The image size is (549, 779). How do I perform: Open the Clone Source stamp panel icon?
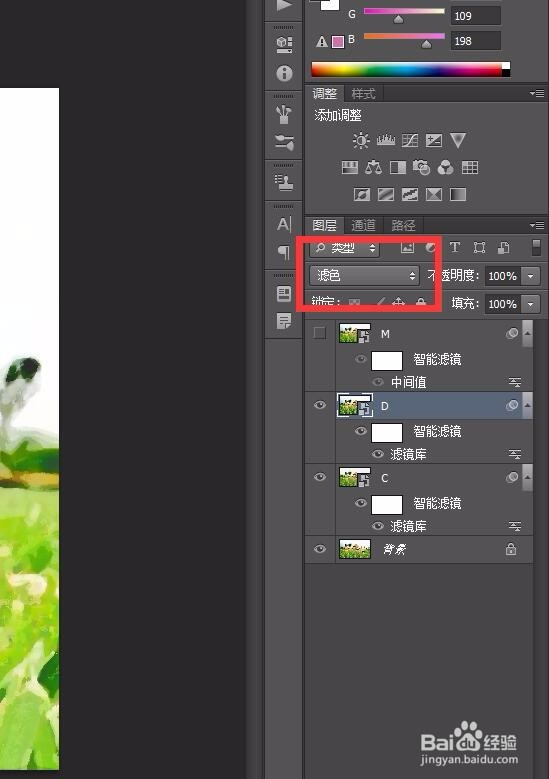coord(284,182)
